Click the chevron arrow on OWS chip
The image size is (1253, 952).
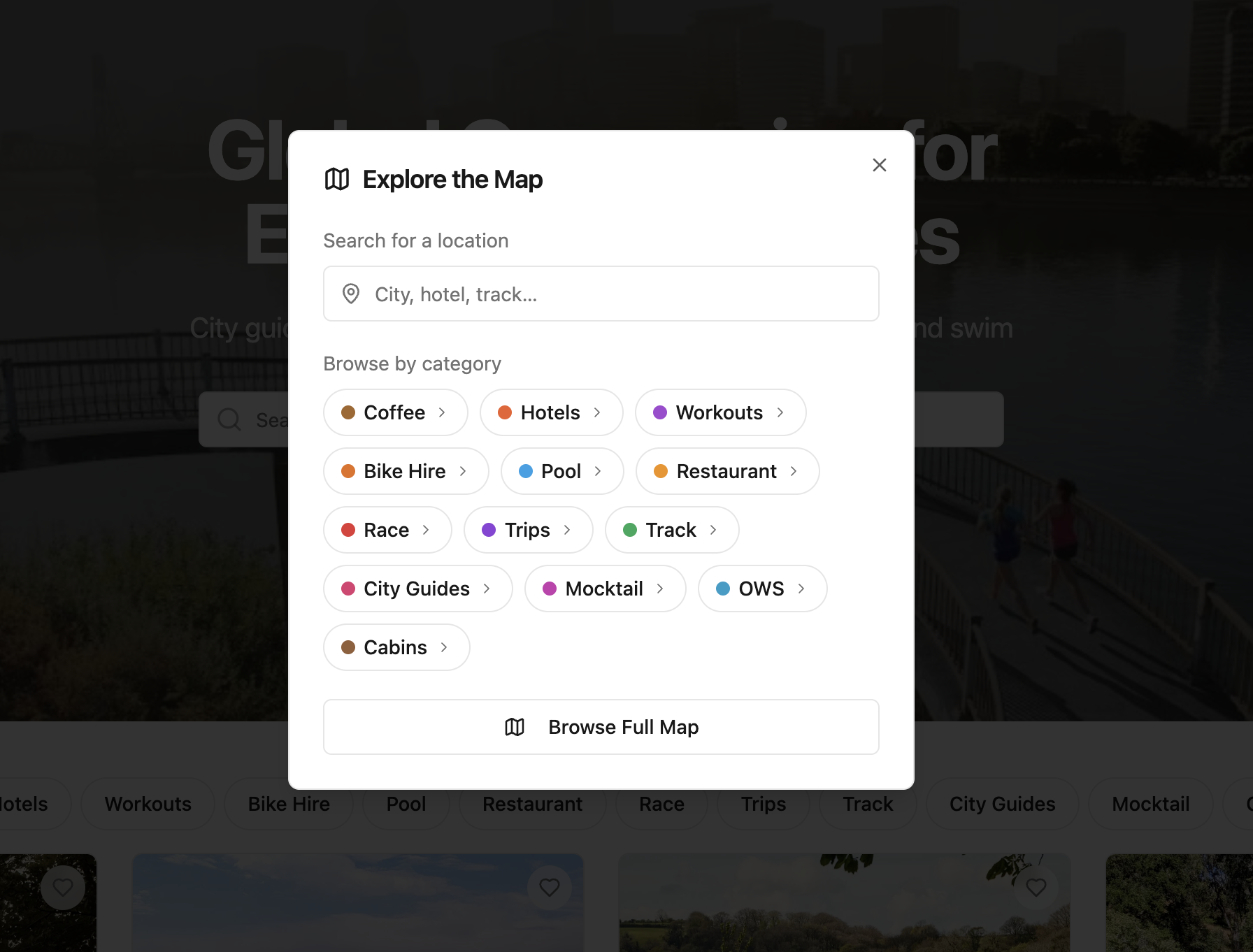pyautogui.click(x=801, y=589)
